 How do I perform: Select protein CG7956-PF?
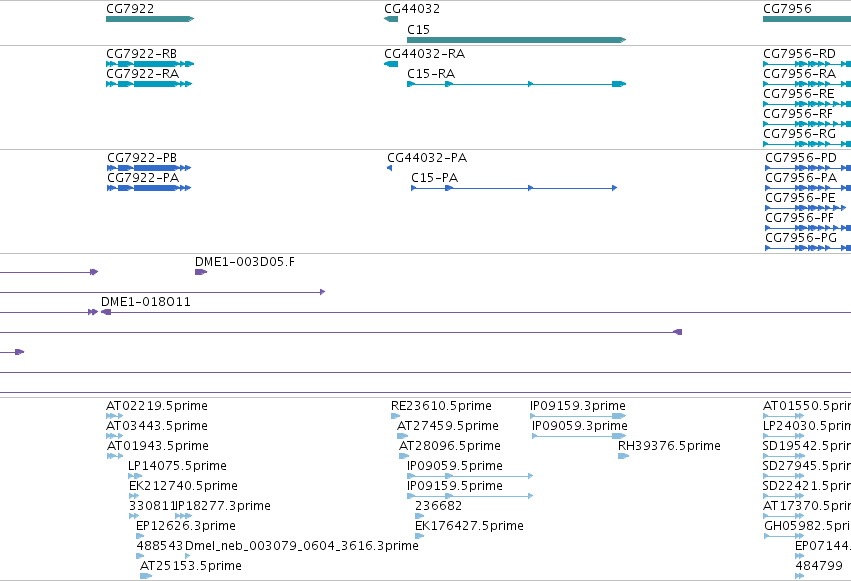point(799,218)
